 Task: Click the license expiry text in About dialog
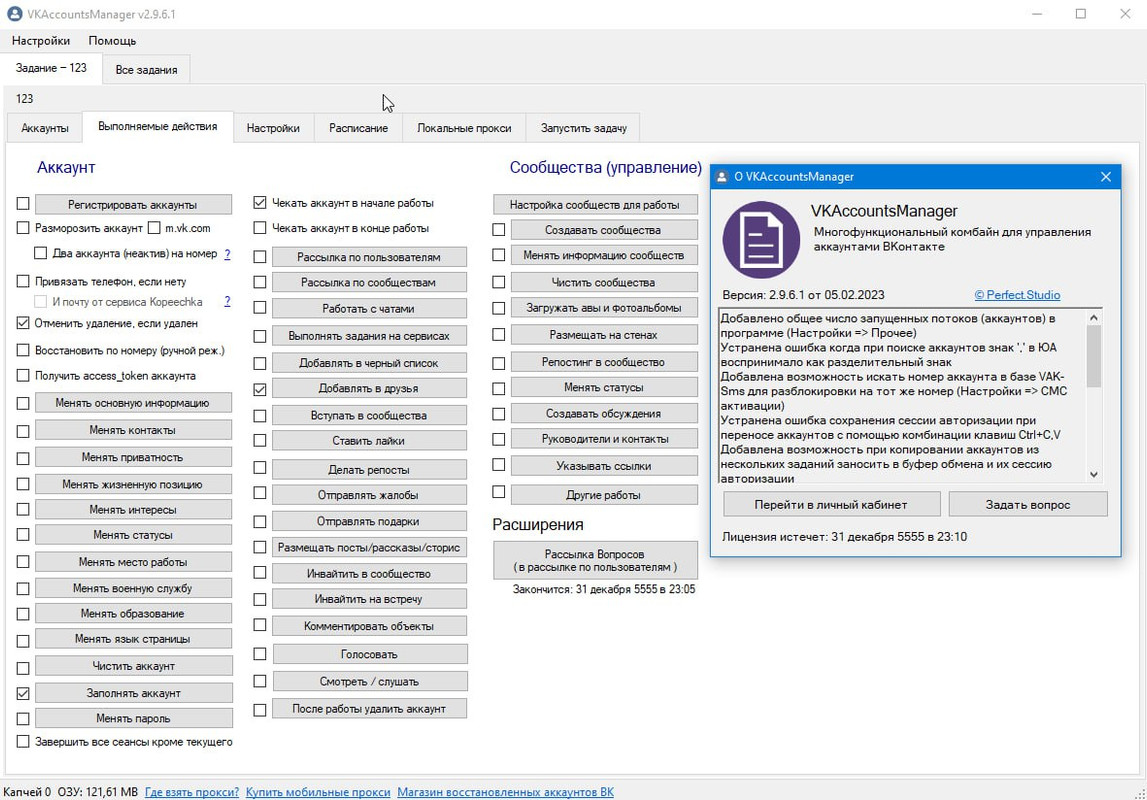coord(844,537)
